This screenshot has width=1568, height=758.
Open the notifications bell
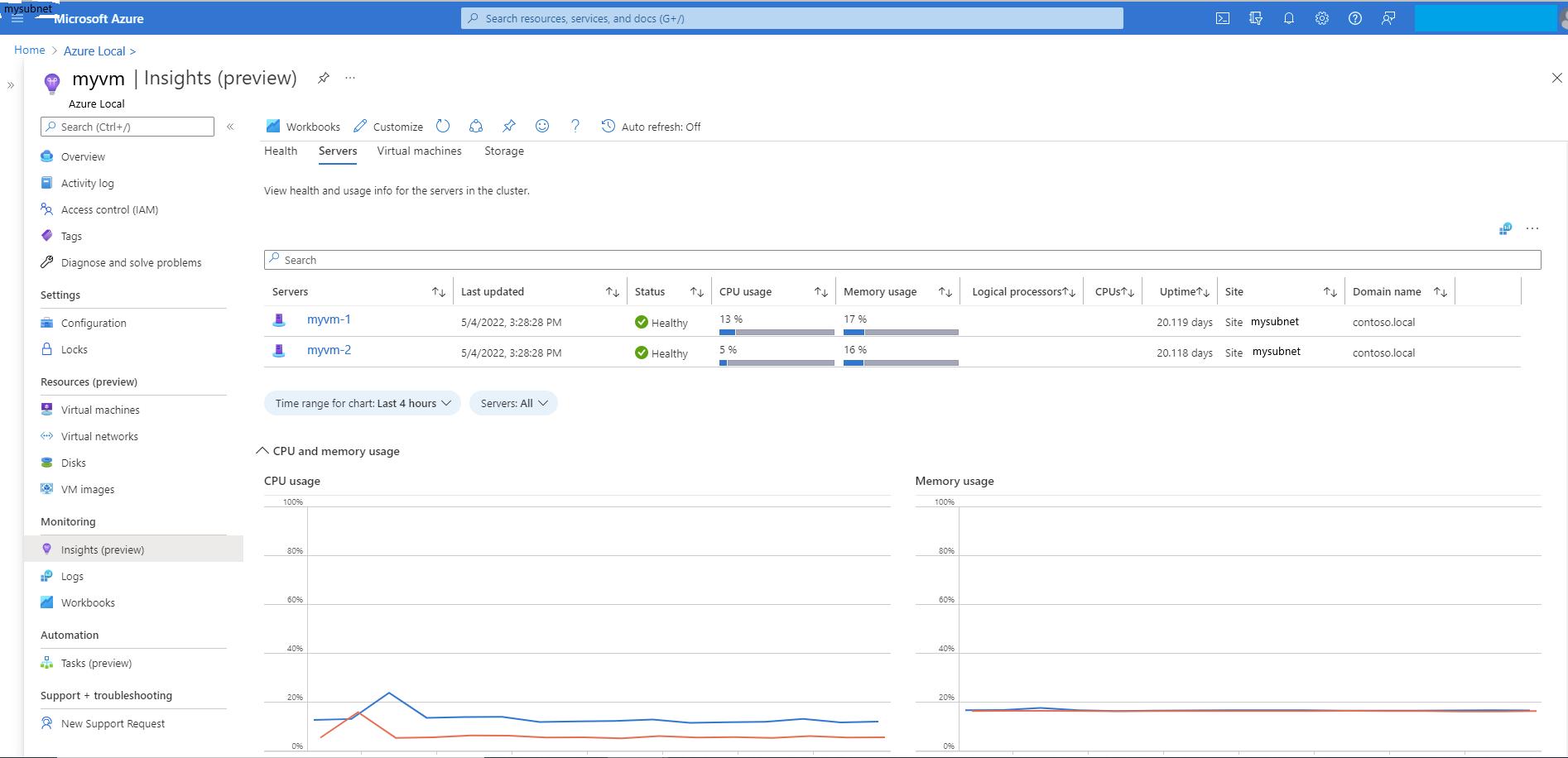(x=1289, y=17)
